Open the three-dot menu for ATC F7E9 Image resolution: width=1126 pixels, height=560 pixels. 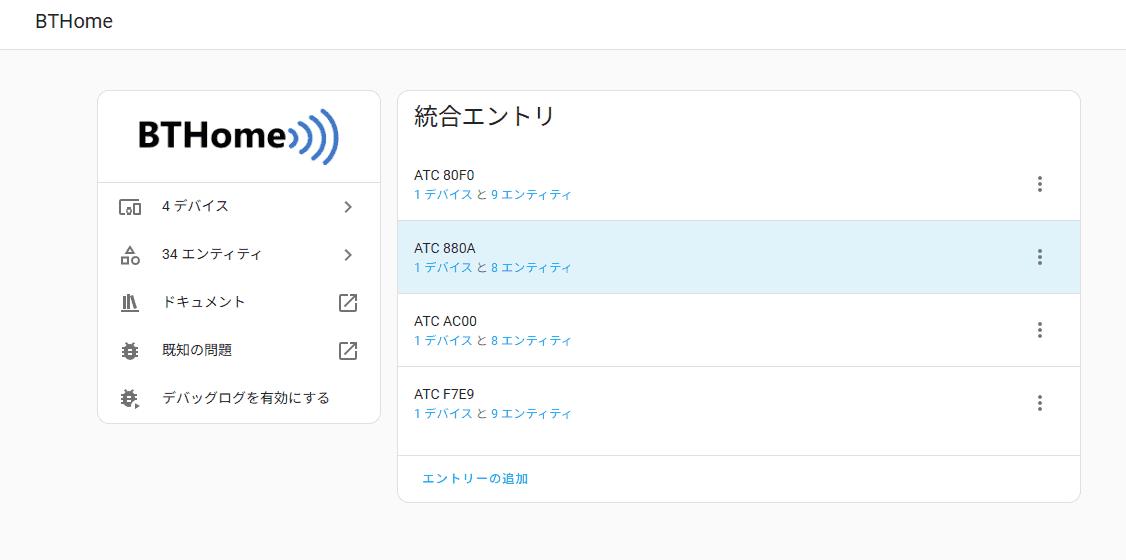(x=1039, y=403)
